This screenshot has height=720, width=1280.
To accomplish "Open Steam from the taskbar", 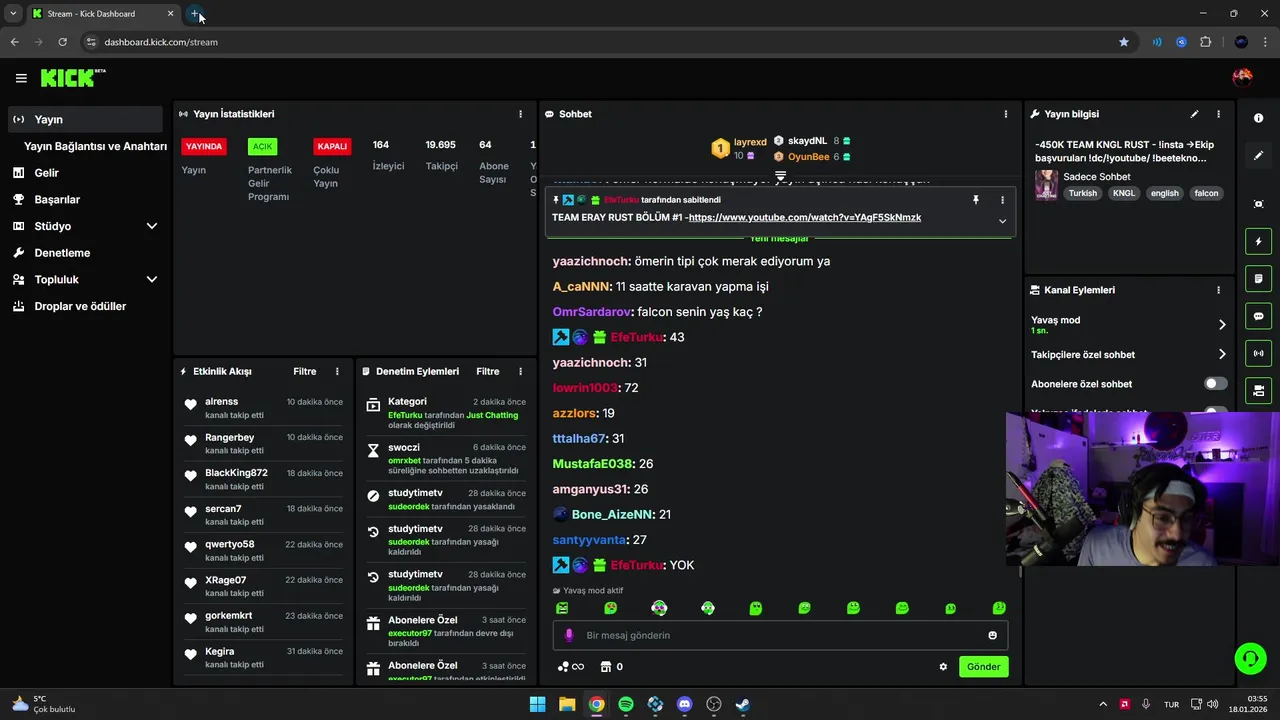I will click(743, 704).
